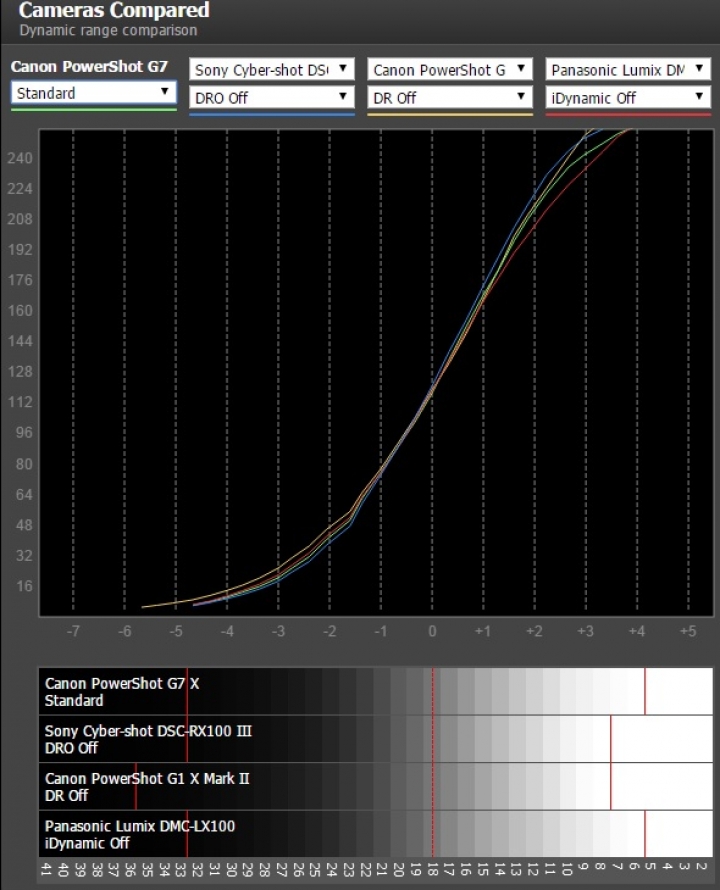Click the +5 EV label on x-axis
Viewport: 720px width, 890px height.
click(x=688, y=631)
